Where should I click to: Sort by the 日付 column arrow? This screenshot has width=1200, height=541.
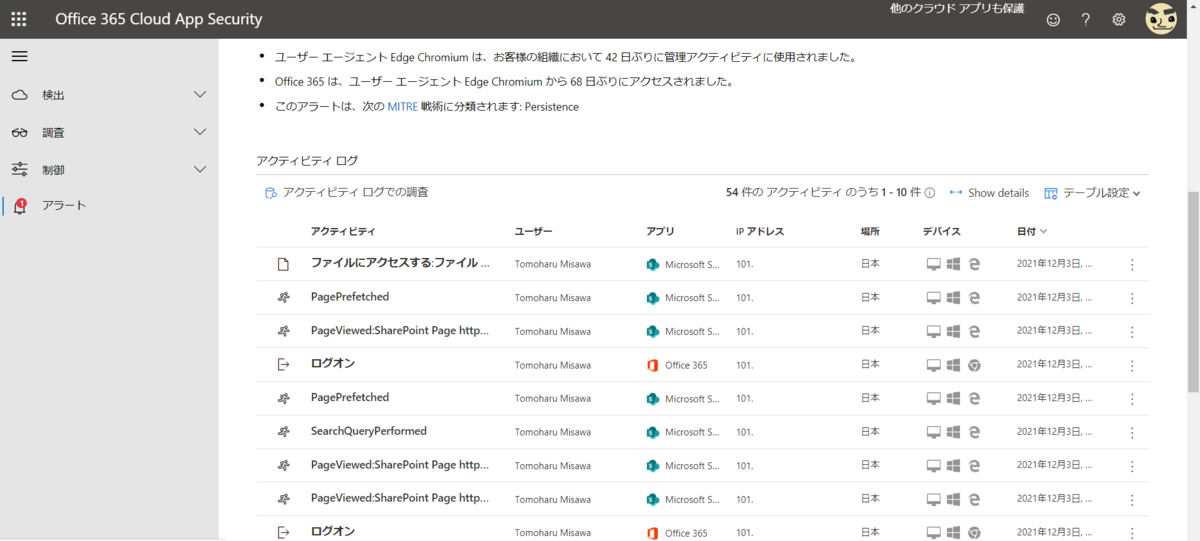(1044, 231)
